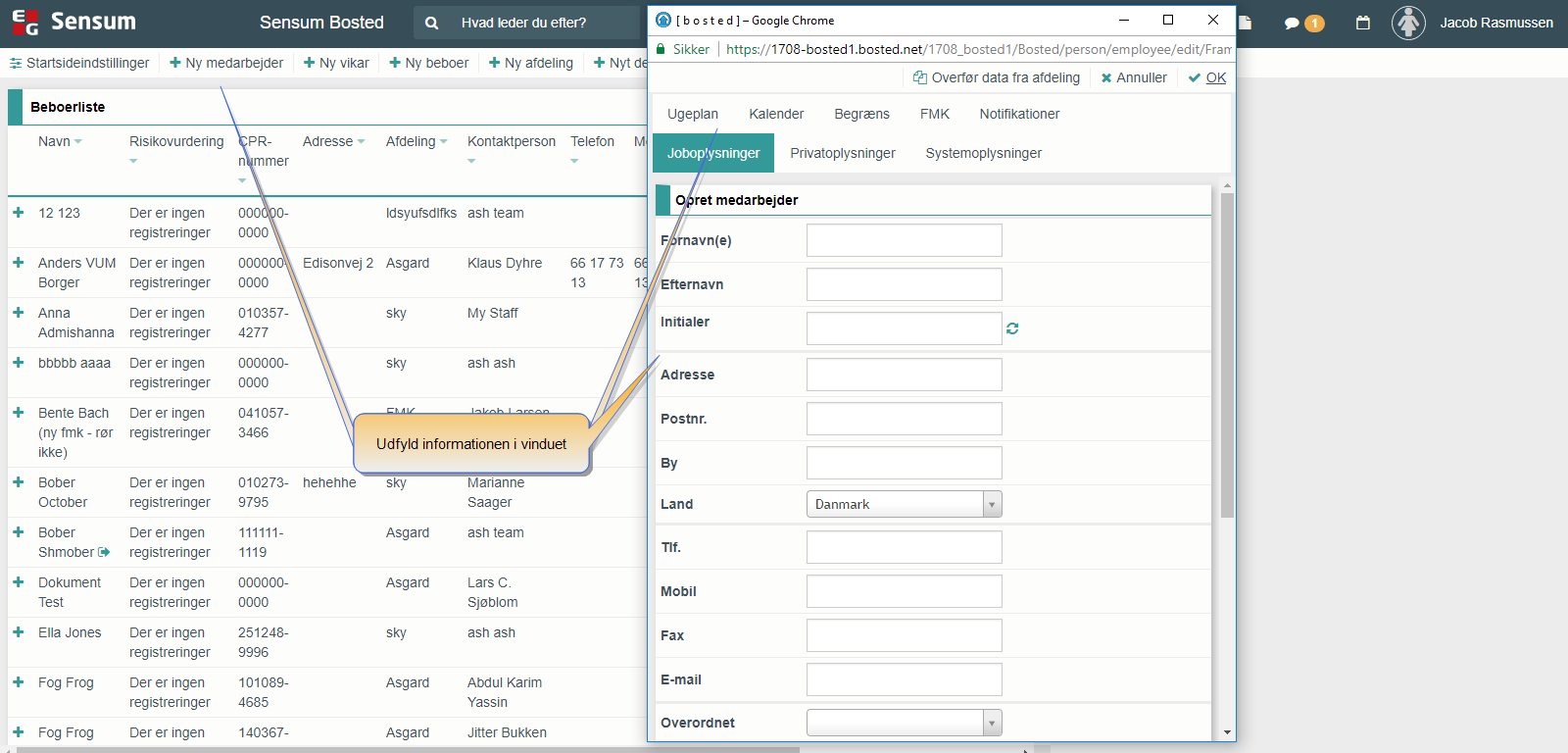Click the Efternavn input field
This screenshot has width=1568, height=753.
click(904, 284)
